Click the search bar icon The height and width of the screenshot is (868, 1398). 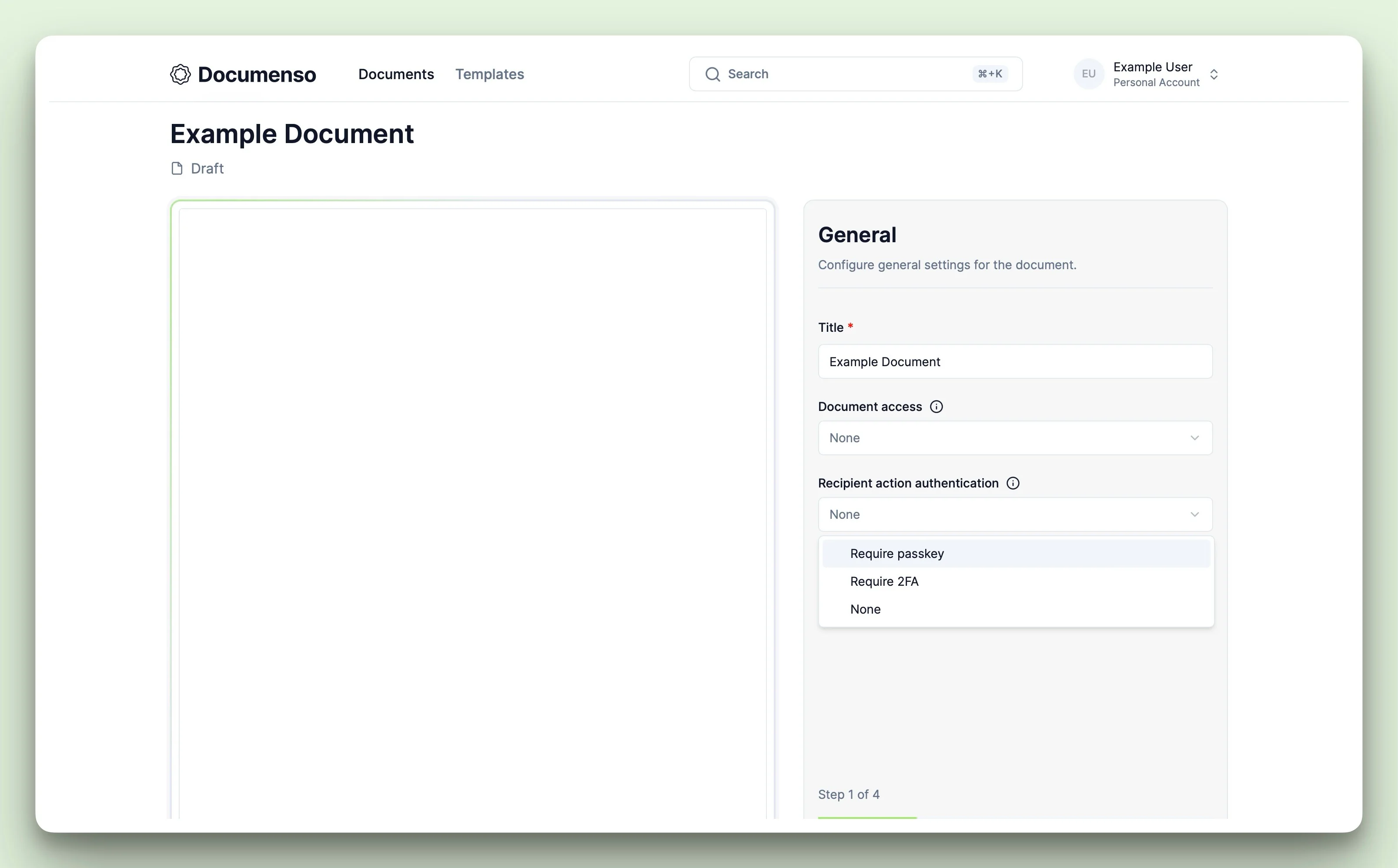(713, 73)
